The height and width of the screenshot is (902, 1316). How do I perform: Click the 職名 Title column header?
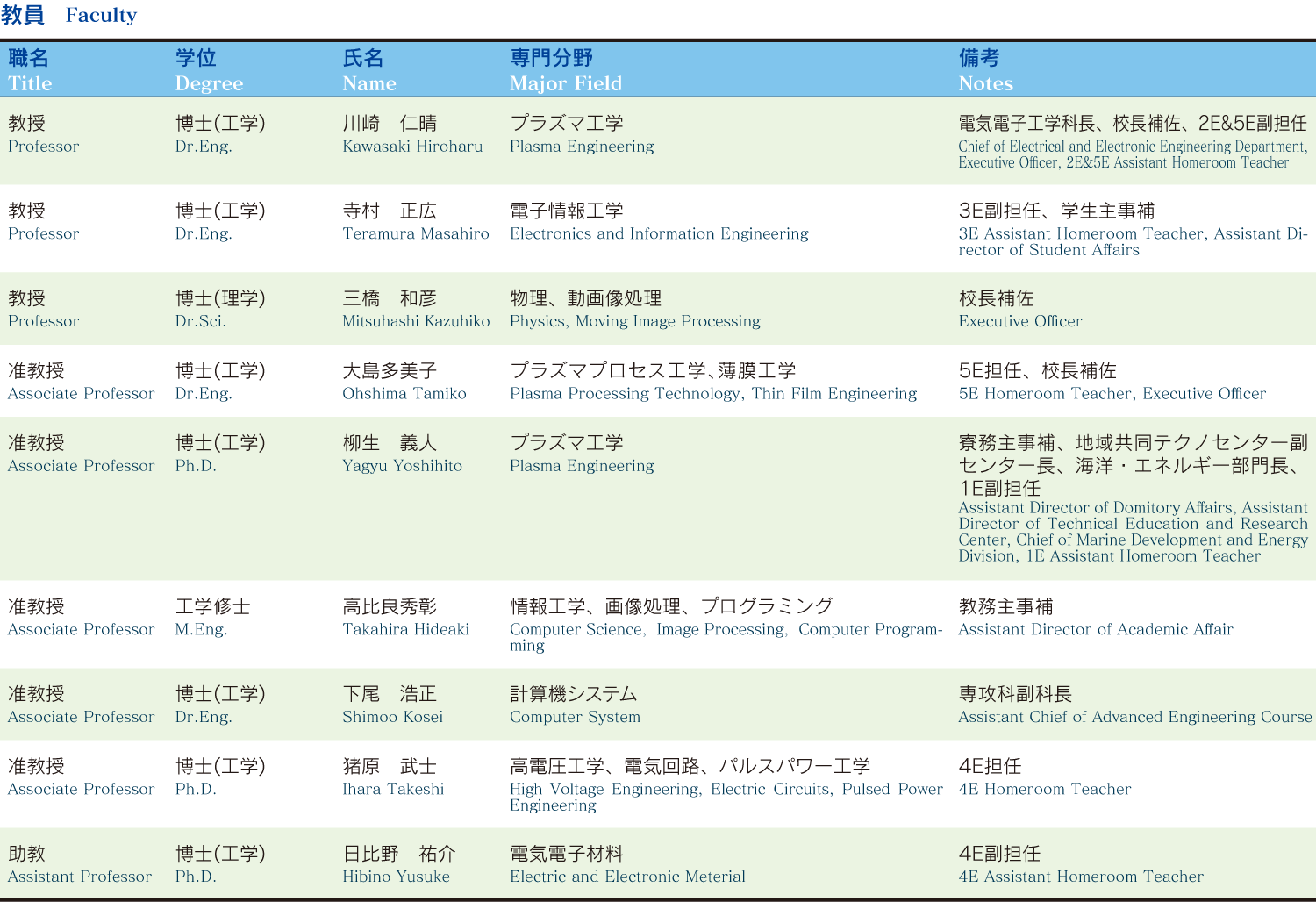click(30, 70)
